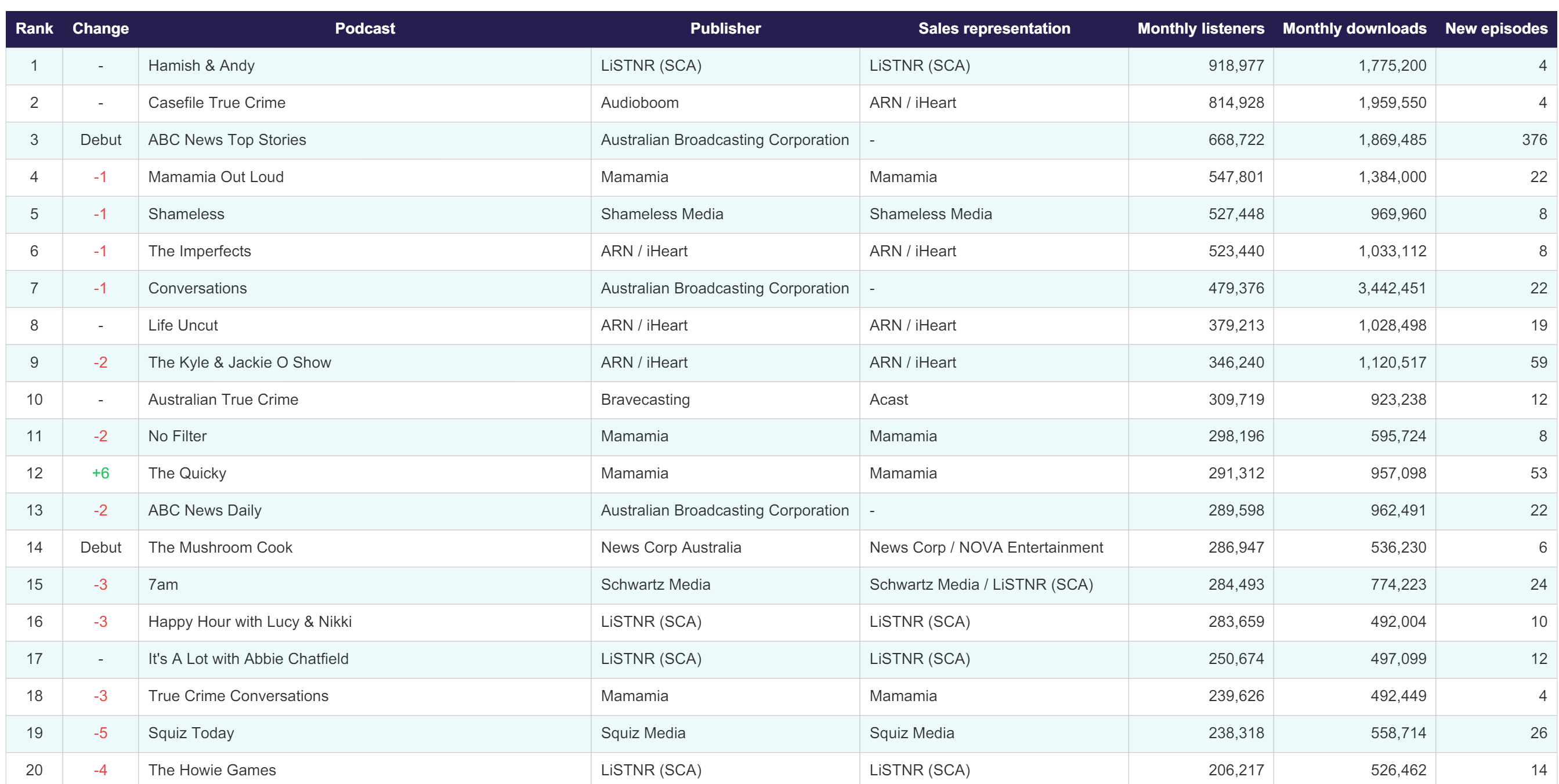Image resolution: width=1559 pixels, height=784 pixels.
Task: Select the 379,213 monthly listeners value
Action: [1236, 325]
